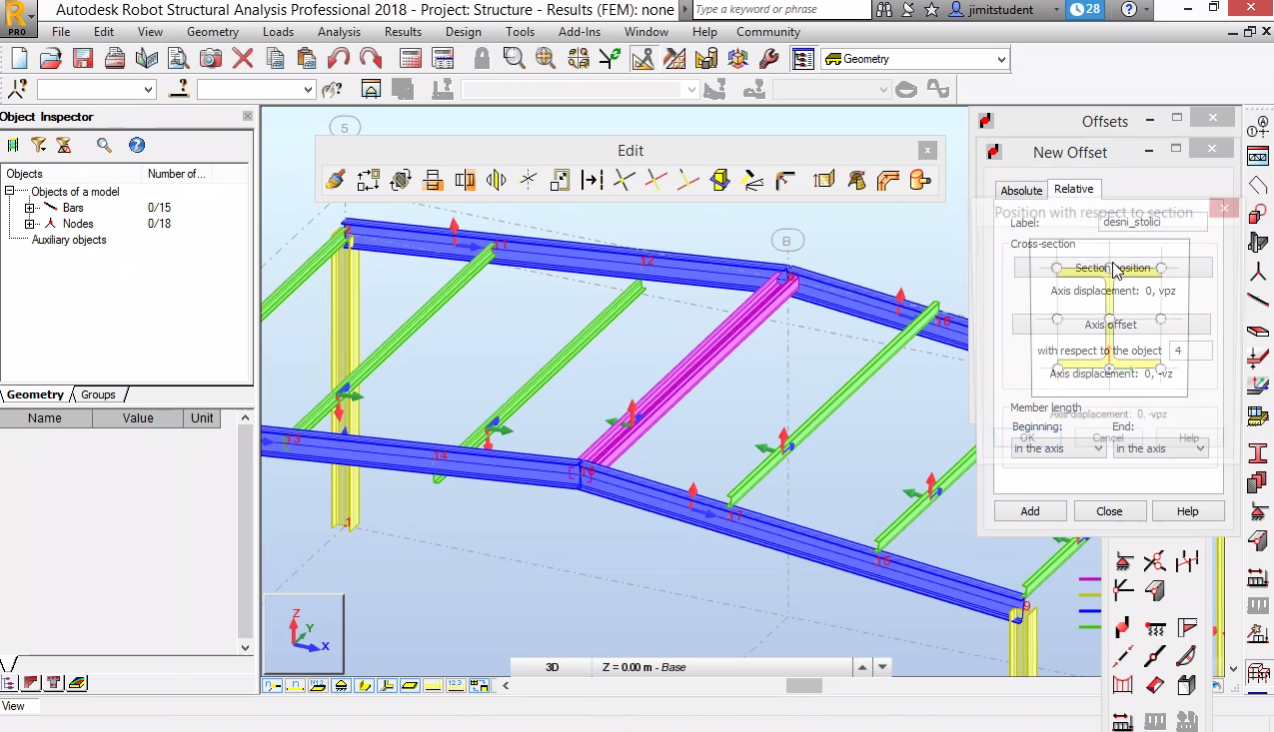Click the Name column header in properties table
This screenshot has width=1274, height=732.
click(x=45, y=418)
